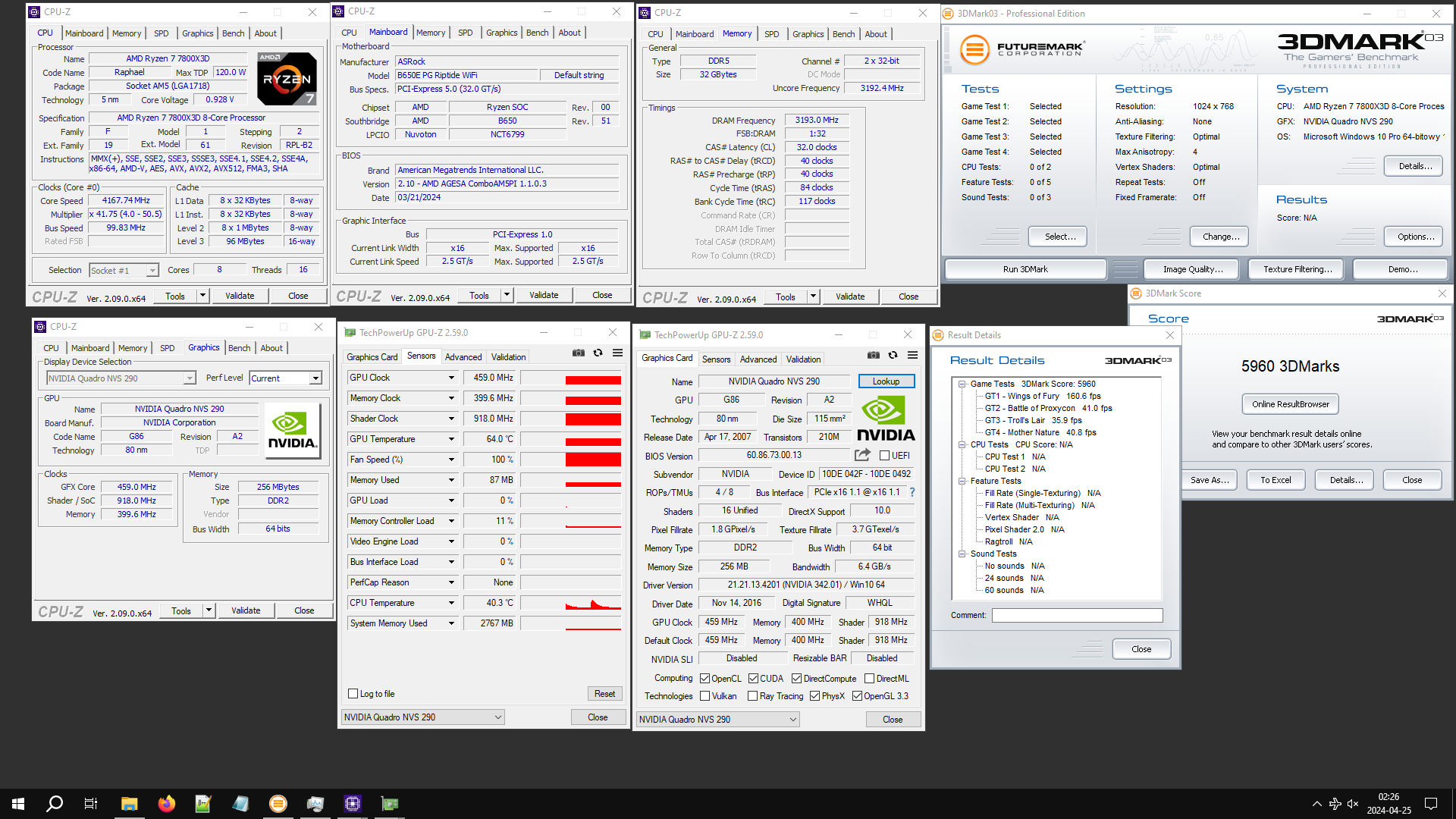Click muted volume icon in system tray

(x=1353, y=804)
